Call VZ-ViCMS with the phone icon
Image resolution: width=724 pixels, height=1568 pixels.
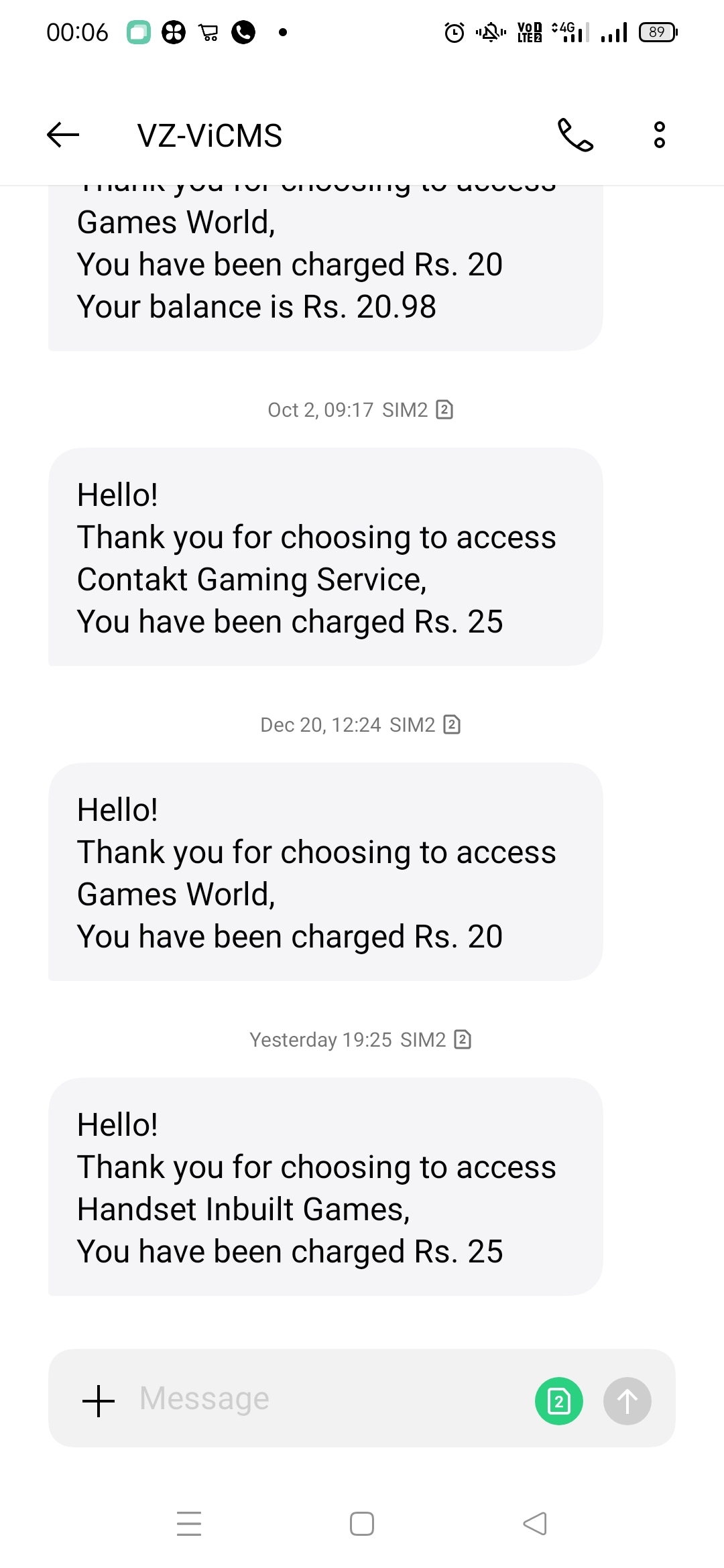(x=575, y=135)
